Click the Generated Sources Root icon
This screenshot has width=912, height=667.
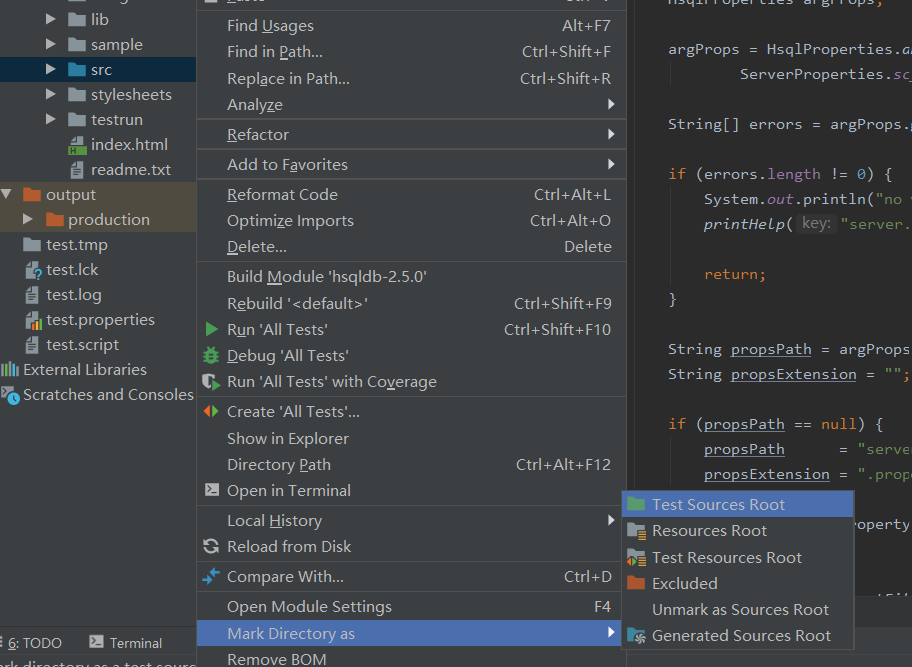coord(636,636)
